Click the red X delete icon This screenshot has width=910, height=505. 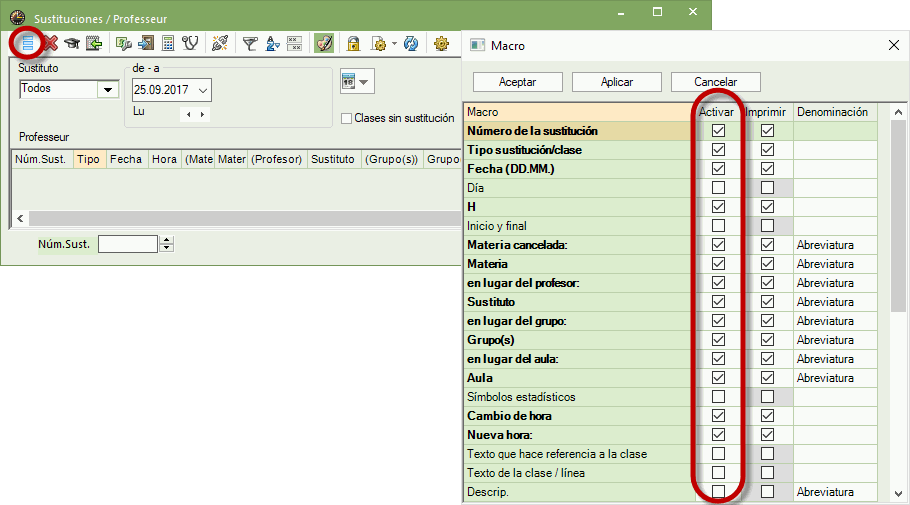click(51, 43)
